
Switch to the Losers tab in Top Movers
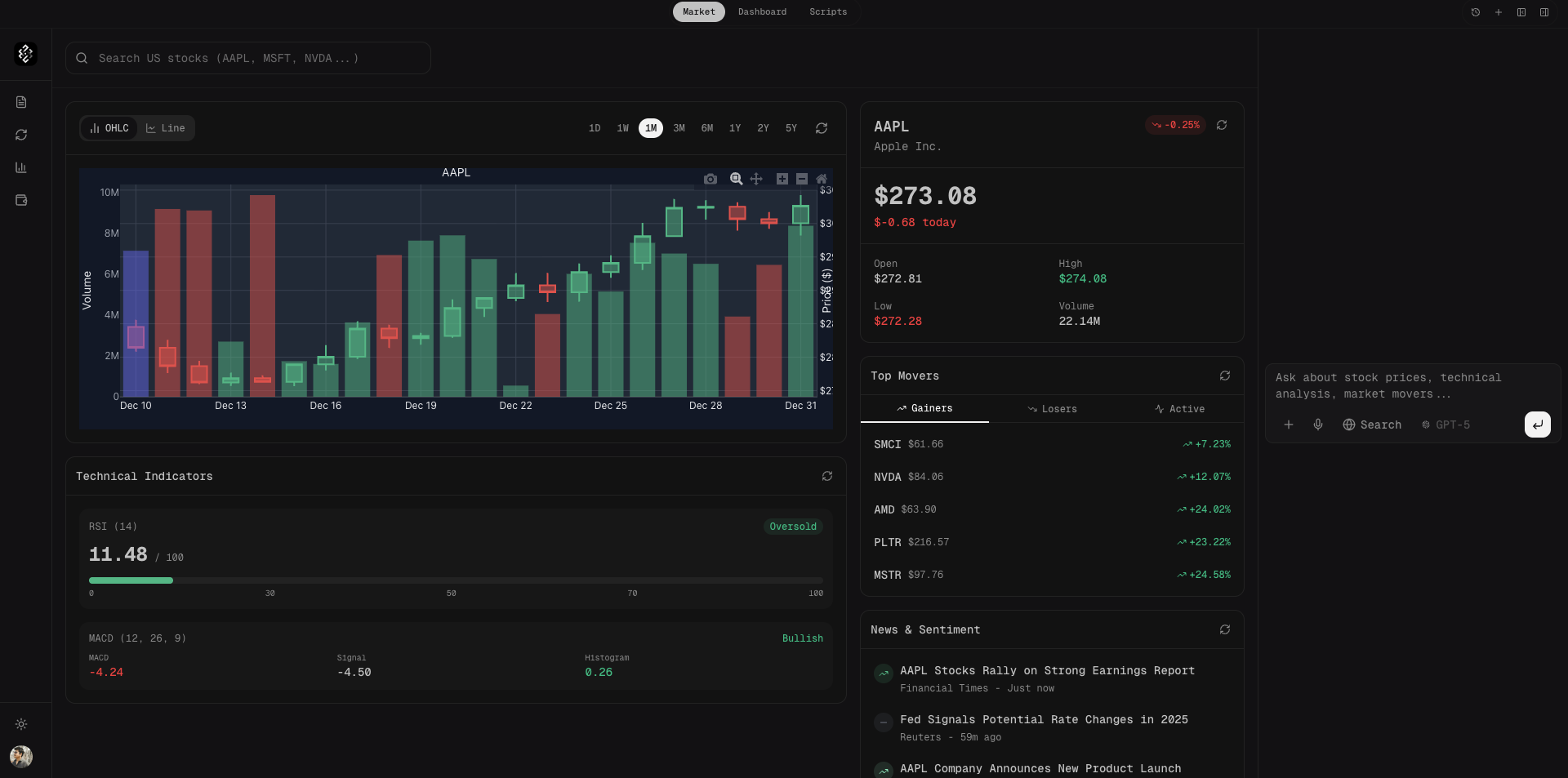[x=1052, y=409]
